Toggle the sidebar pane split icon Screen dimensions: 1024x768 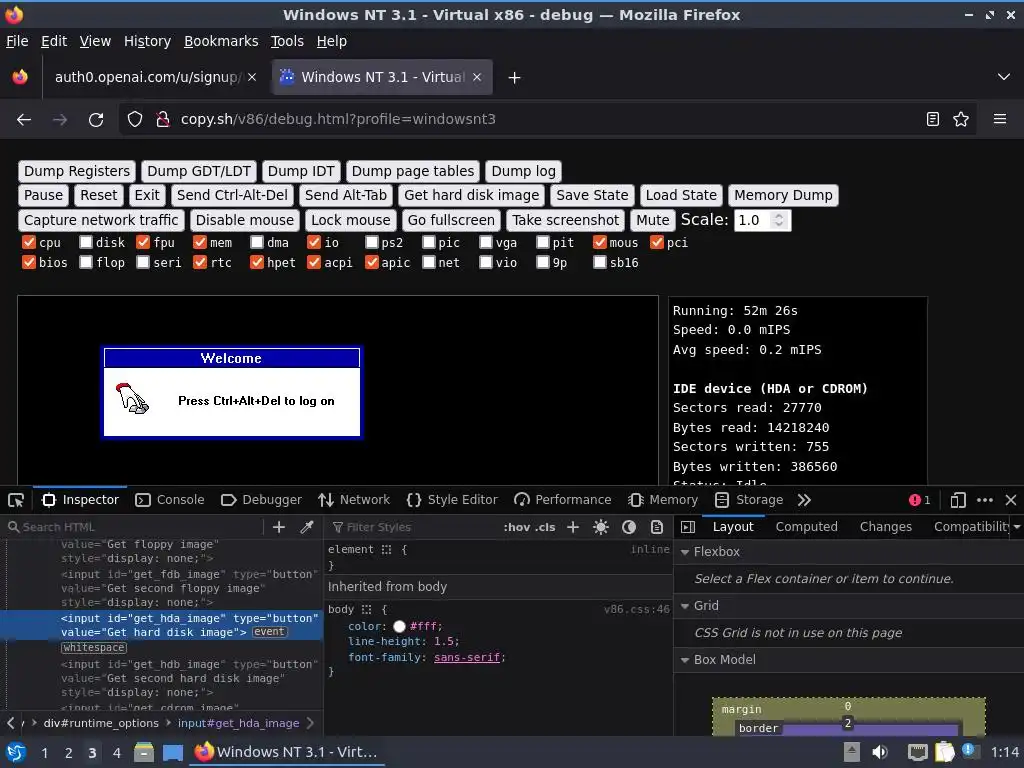click(688, 527)
